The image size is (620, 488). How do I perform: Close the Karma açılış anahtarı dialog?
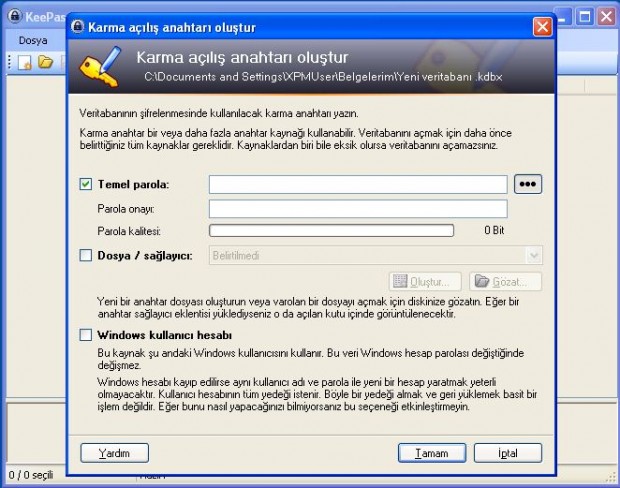(542, 27)
